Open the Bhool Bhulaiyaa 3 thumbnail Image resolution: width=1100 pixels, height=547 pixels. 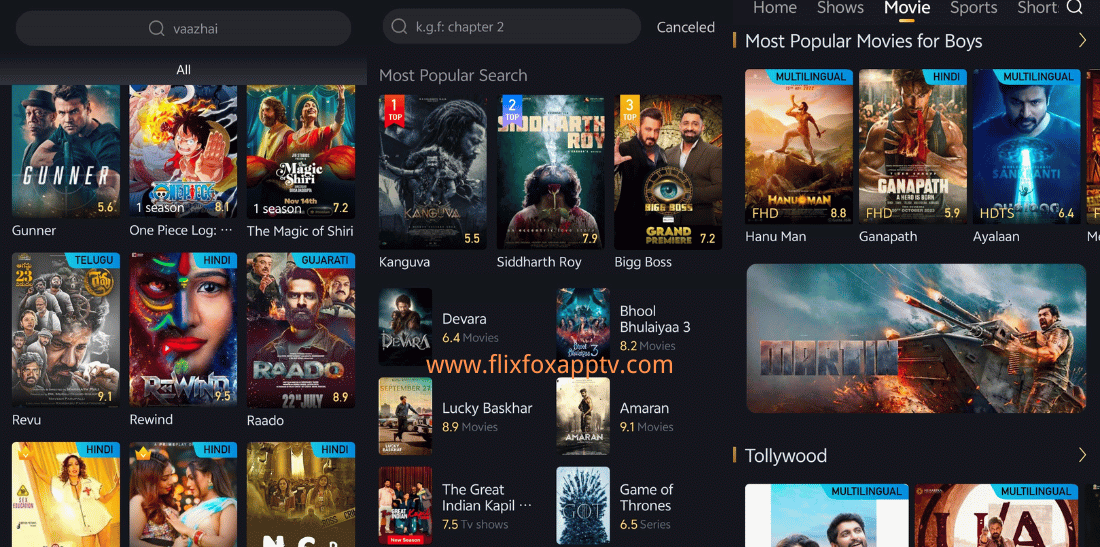pos(583,326)
